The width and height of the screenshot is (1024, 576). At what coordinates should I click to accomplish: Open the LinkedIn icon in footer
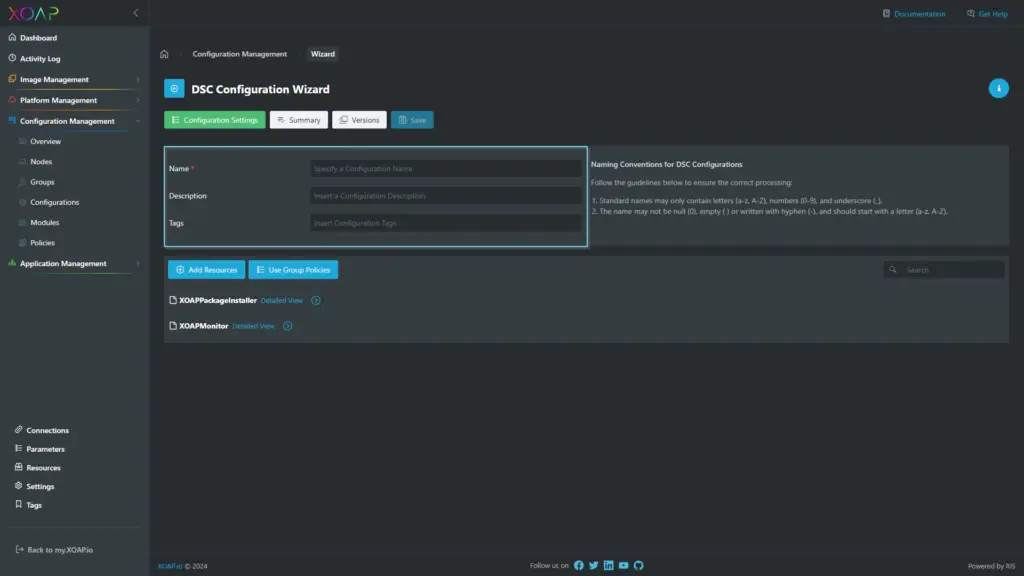pos(609,566)
